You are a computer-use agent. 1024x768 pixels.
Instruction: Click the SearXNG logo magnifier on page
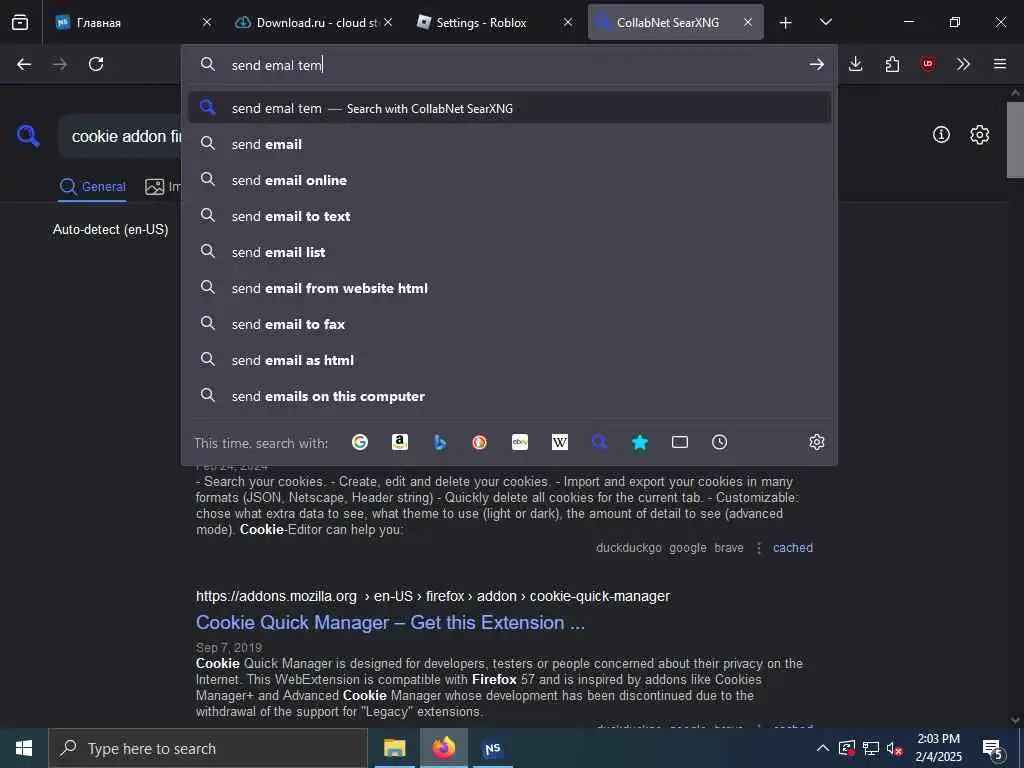point(28,136)
